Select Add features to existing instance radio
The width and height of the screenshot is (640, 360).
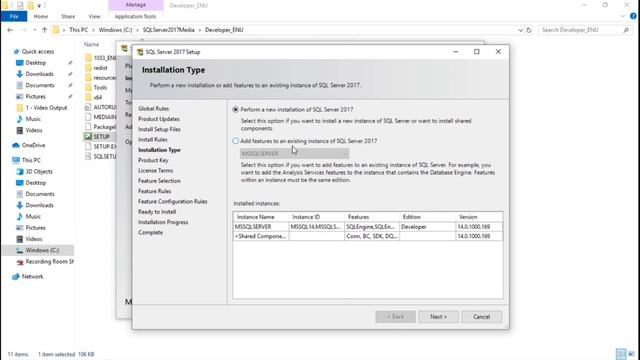point(236,141)
